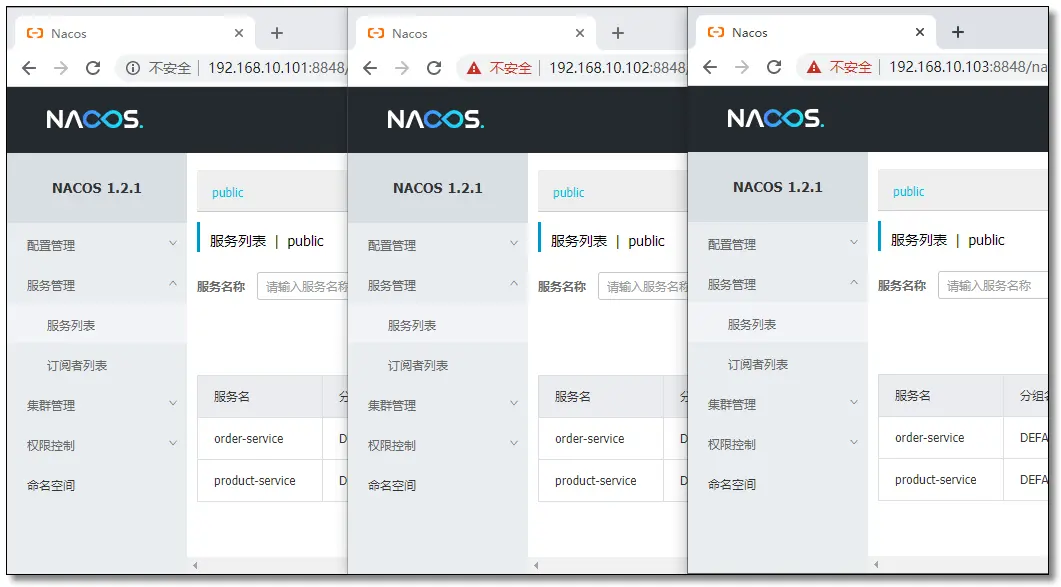Click product-service in the 192.168.10.103 service table
Image resolution: width=1061 pixels, height=587 pixels.
coord(935,479)
